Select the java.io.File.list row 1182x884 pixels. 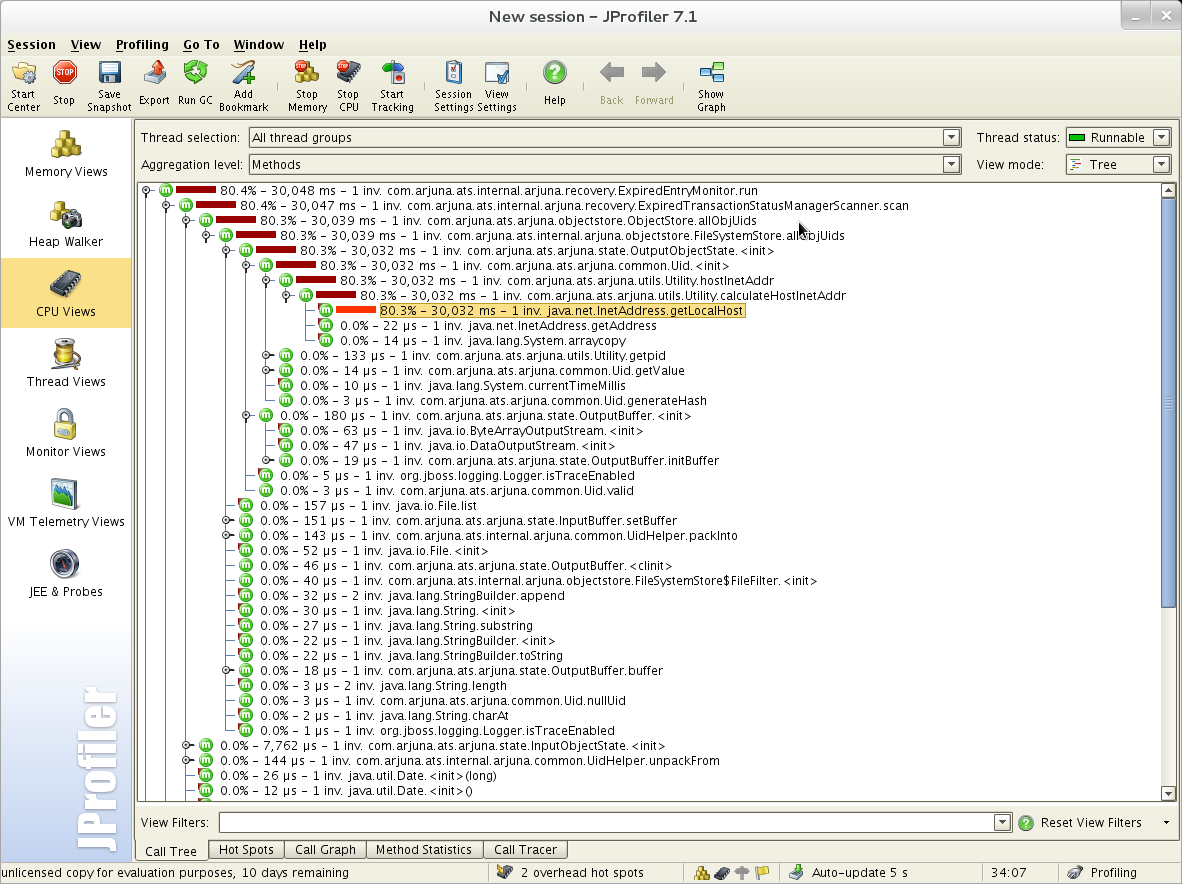pos(369,506)
